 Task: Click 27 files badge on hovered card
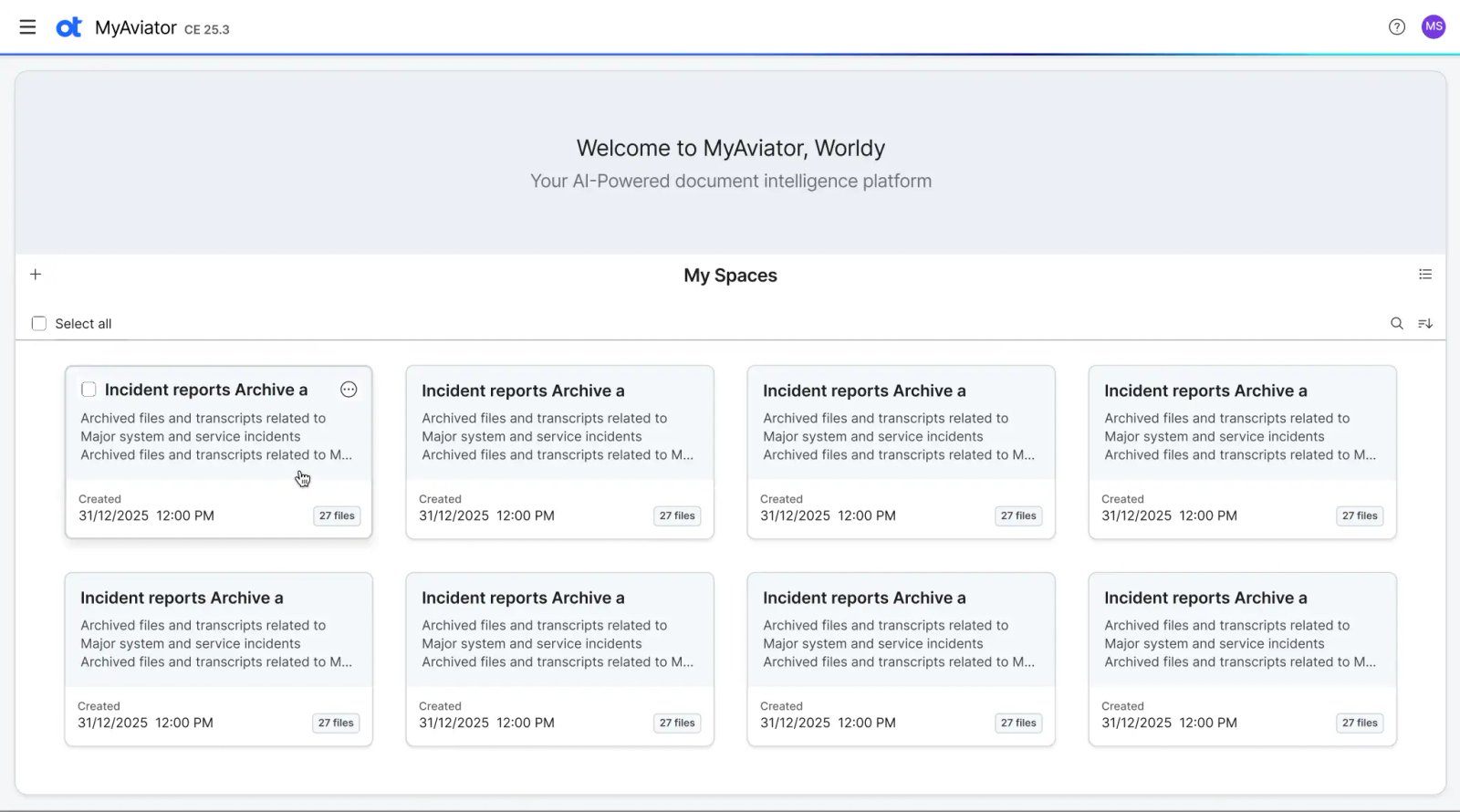(x=337, y=516)
